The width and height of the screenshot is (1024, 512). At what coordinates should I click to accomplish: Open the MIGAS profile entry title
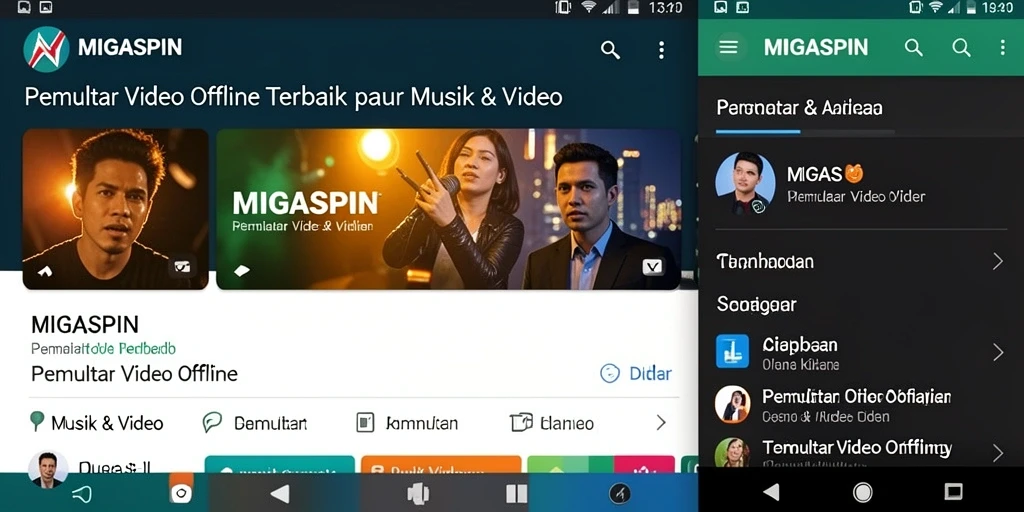point(825,174)
